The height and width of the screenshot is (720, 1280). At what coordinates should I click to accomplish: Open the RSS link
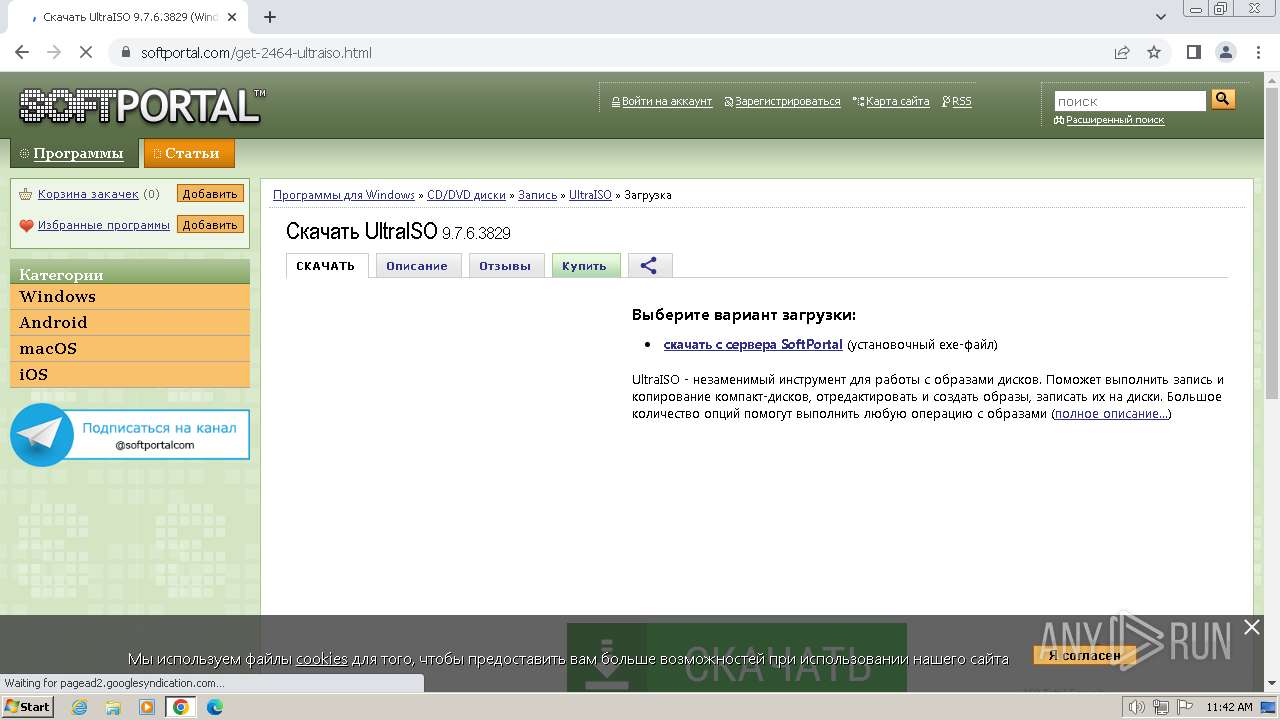coord(962,101)
